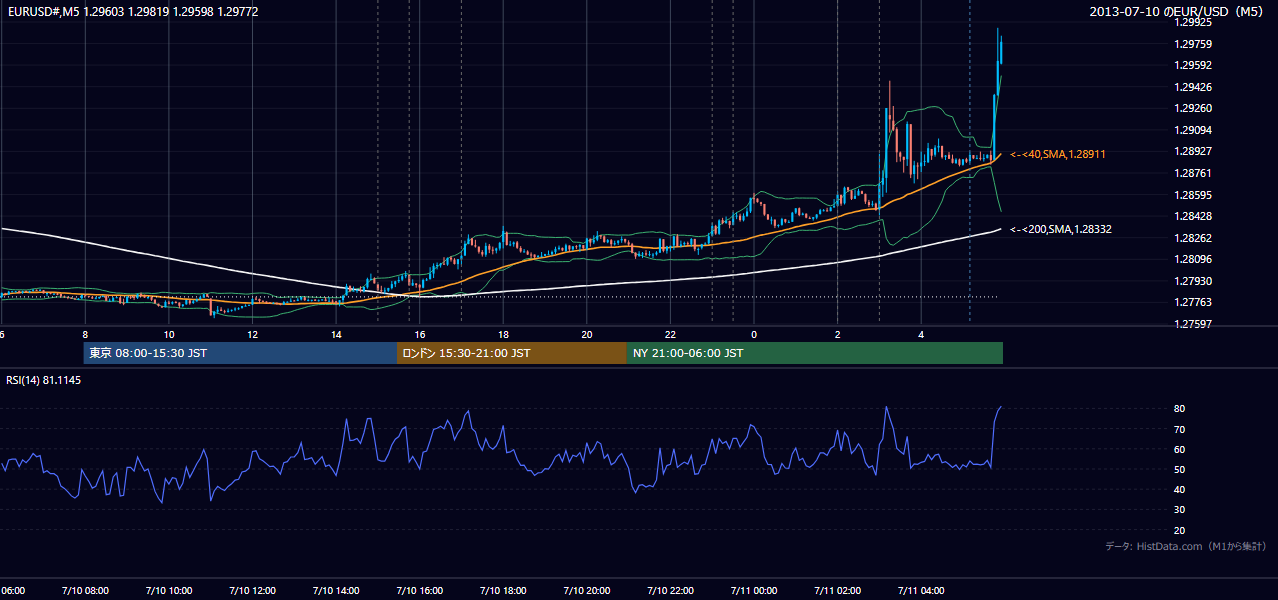Click the 7/10 14:00 time axis label
This screenshot has height=600, width=1278.
click(x=336, y=590)
